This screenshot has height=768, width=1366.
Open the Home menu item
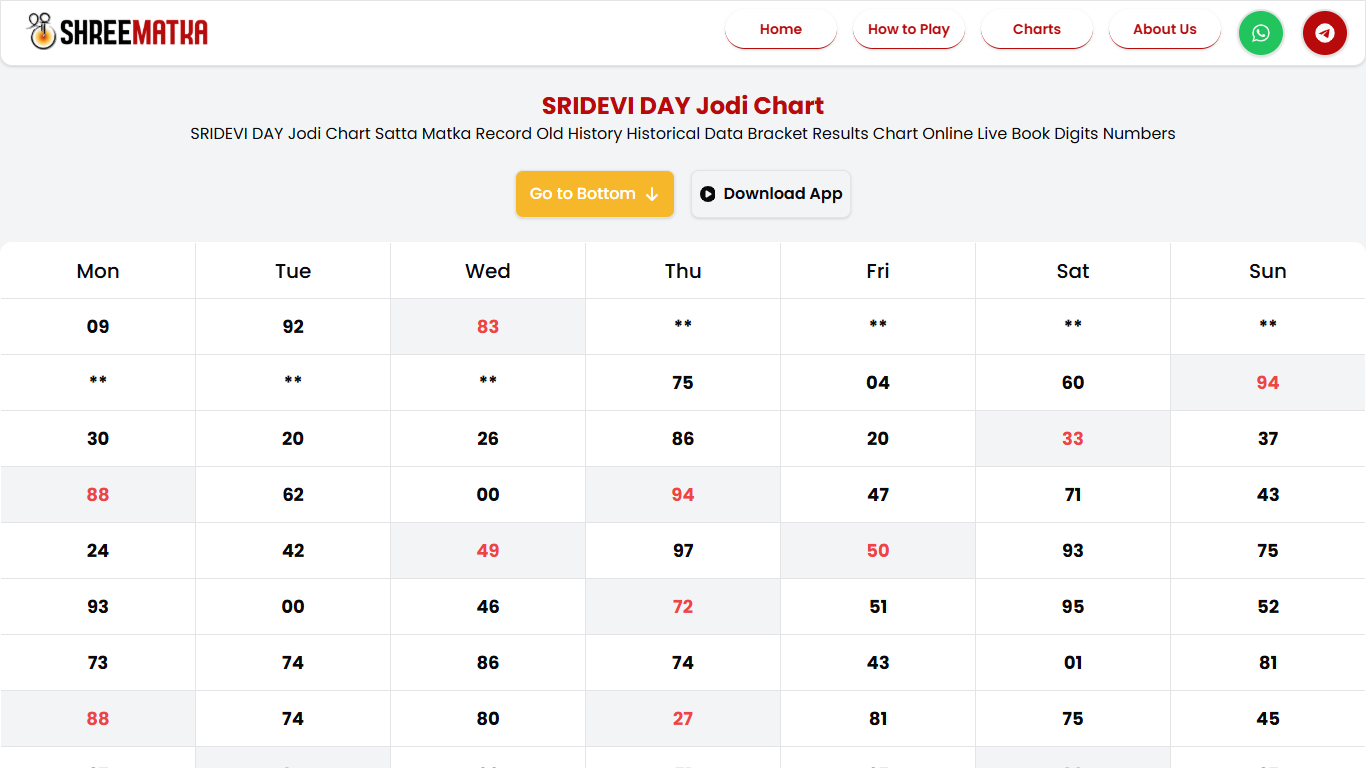pos(780,29)
